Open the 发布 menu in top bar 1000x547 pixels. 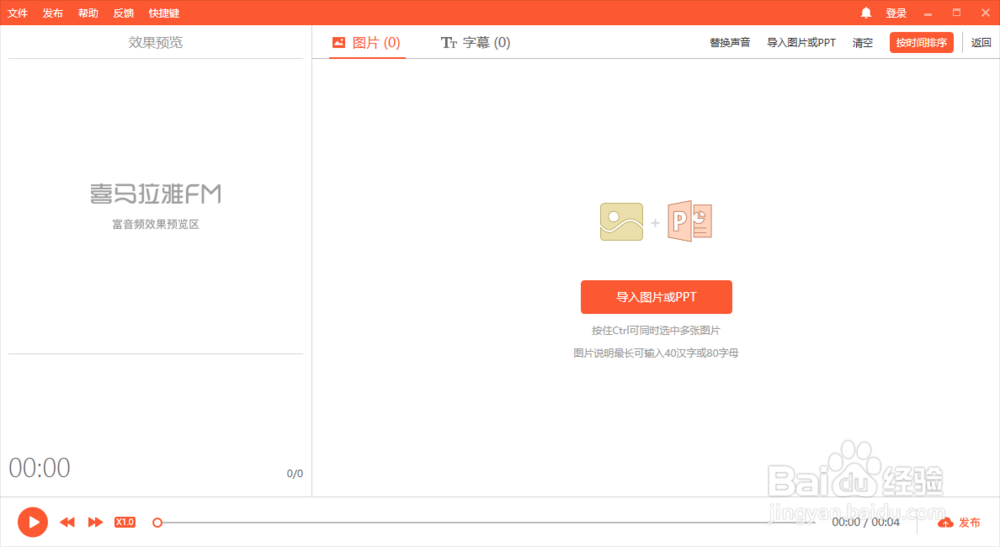click(x=53, y=13)
